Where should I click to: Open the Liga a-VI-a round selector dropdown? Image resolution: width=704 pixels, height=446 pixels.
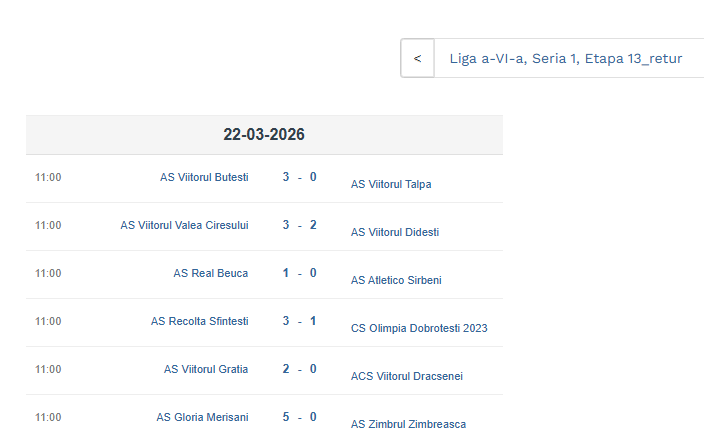pos(566,58)
